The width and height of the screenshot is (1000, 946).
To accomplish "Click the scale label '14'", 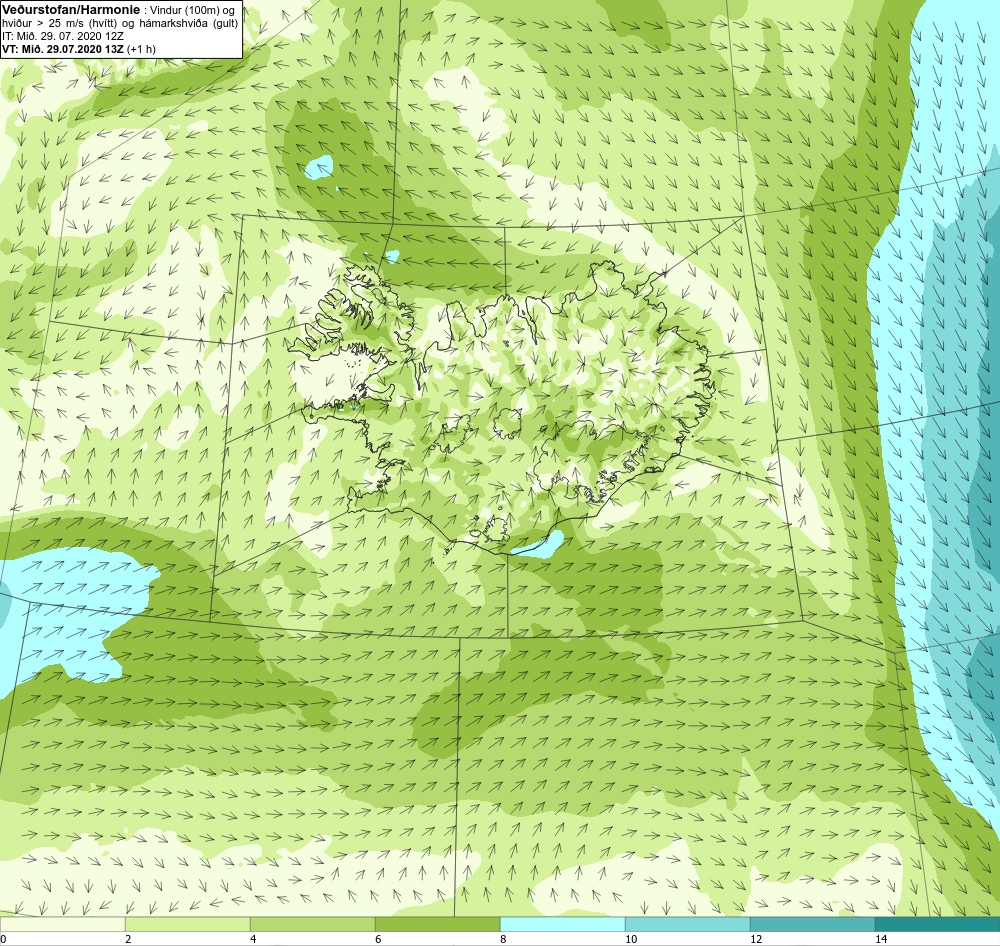I will (881, 939).
